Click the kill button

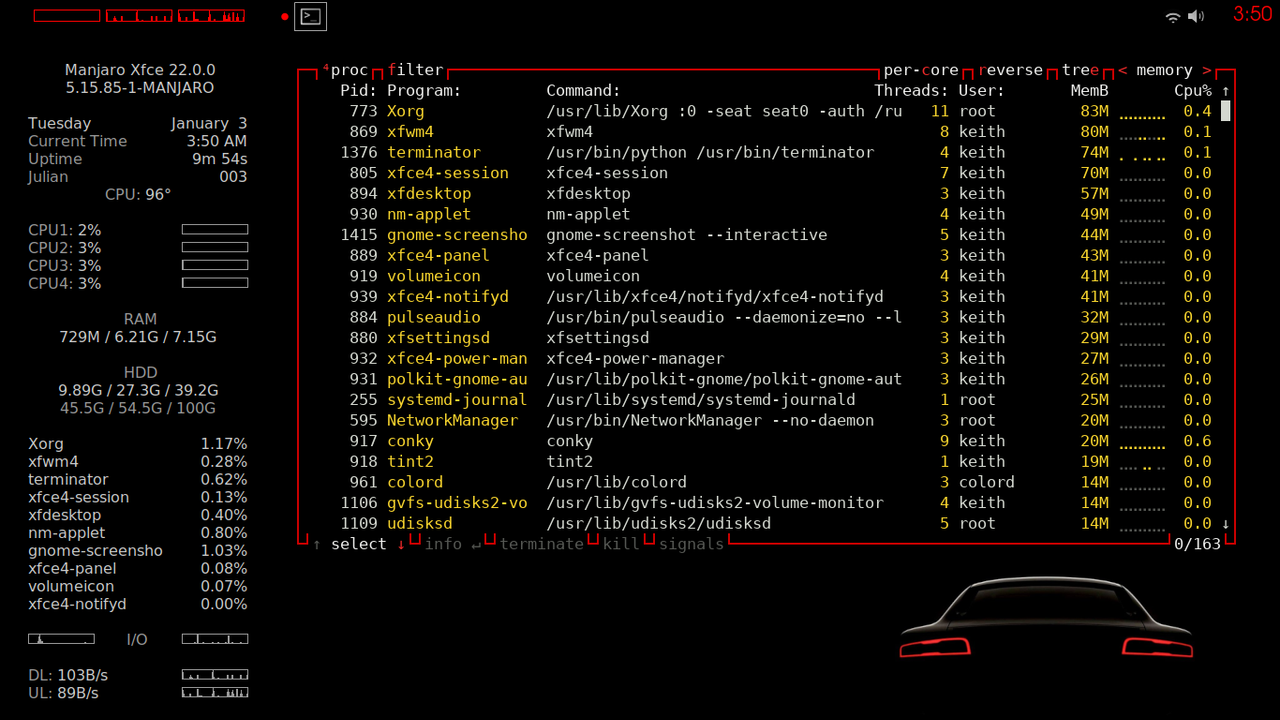[x=620, y=544]
